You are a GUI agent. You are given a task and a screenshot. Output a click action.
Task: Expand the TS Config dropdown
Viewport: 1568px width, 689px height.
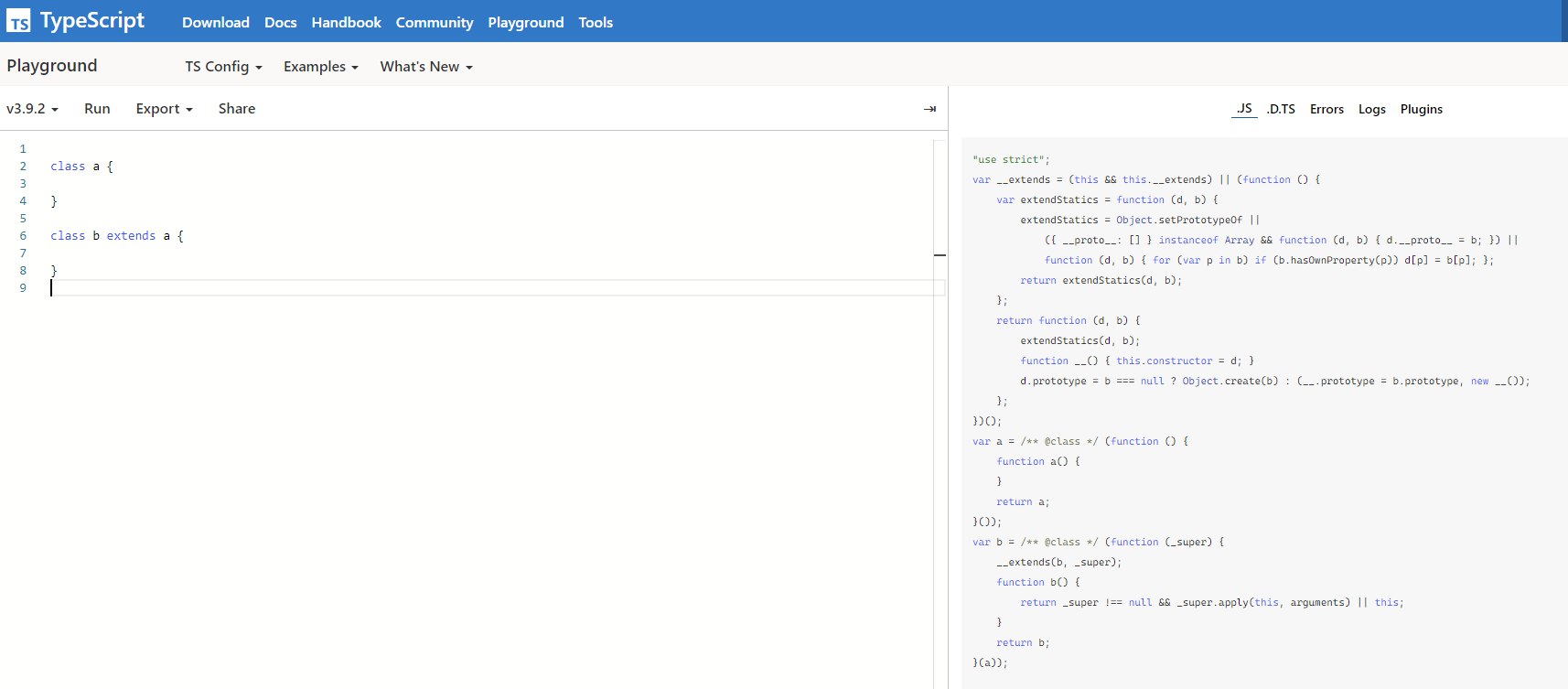[223, 67]
